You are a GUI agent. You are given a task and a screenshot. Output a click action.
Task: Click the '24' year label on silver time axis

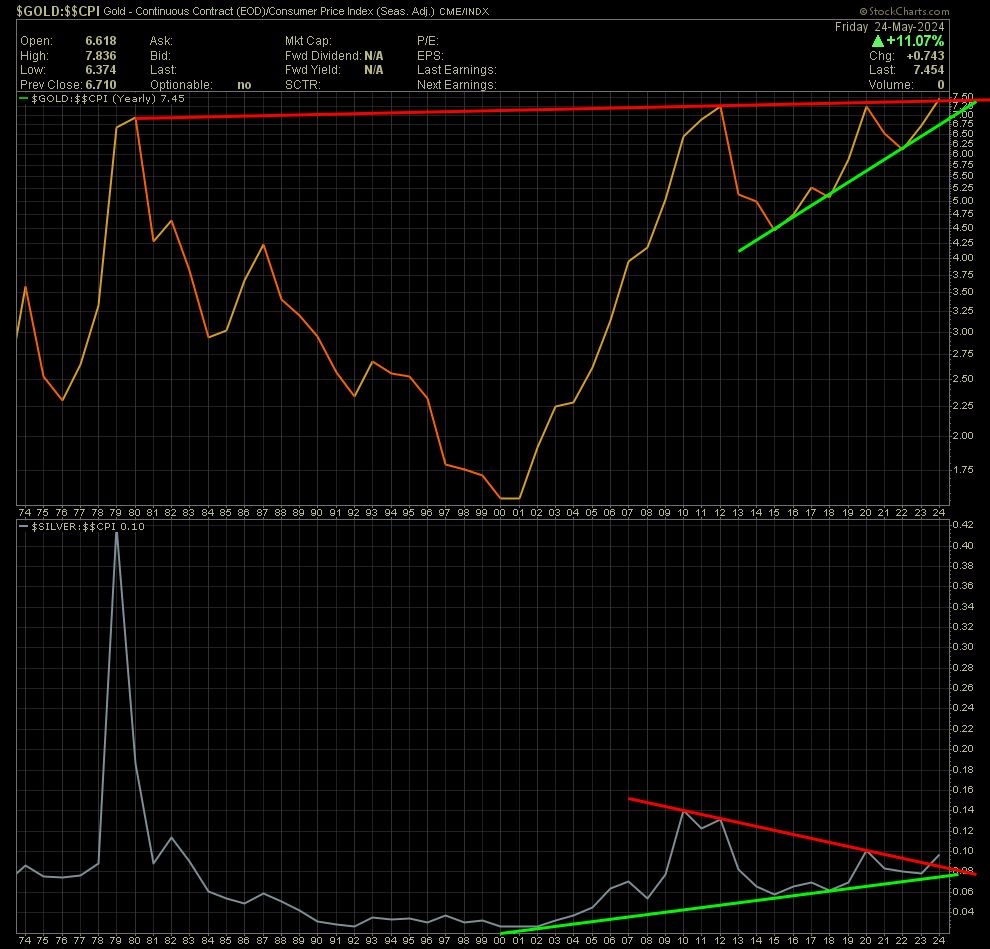(937, 940)
